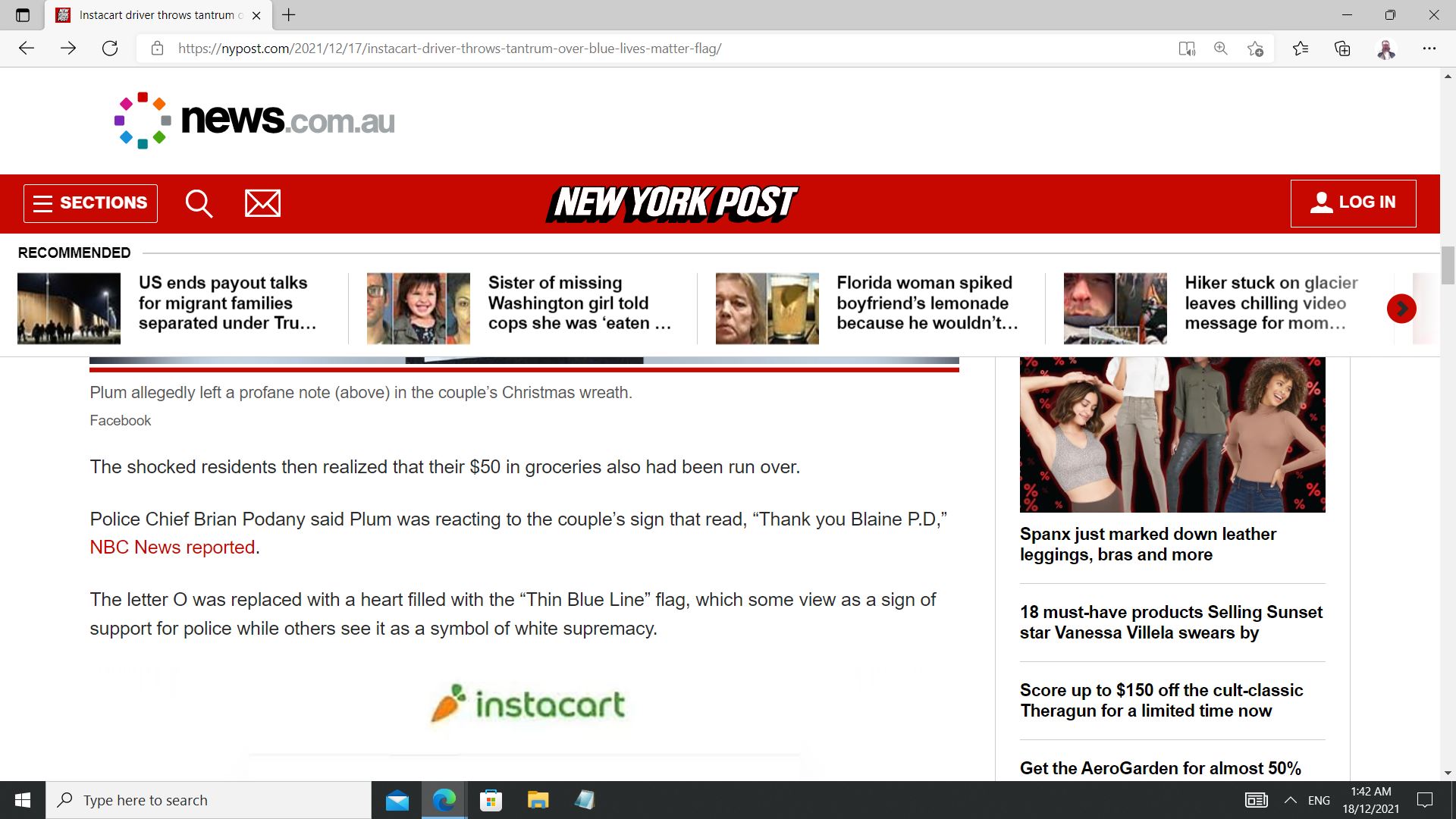Open the Collections icon in browser toolbar
The height and width of the screenshot is (819, 1456).
pos(1342,49)
